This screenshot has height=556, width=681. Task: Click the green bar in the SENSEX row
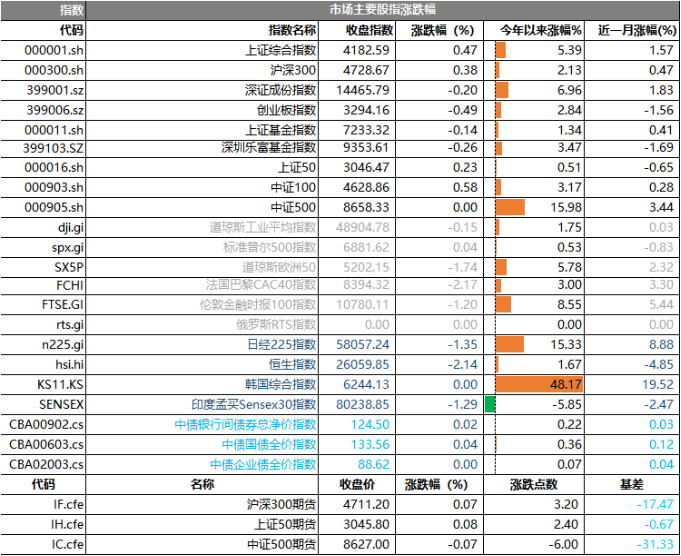pyautogui.click(x=490, y=404)
